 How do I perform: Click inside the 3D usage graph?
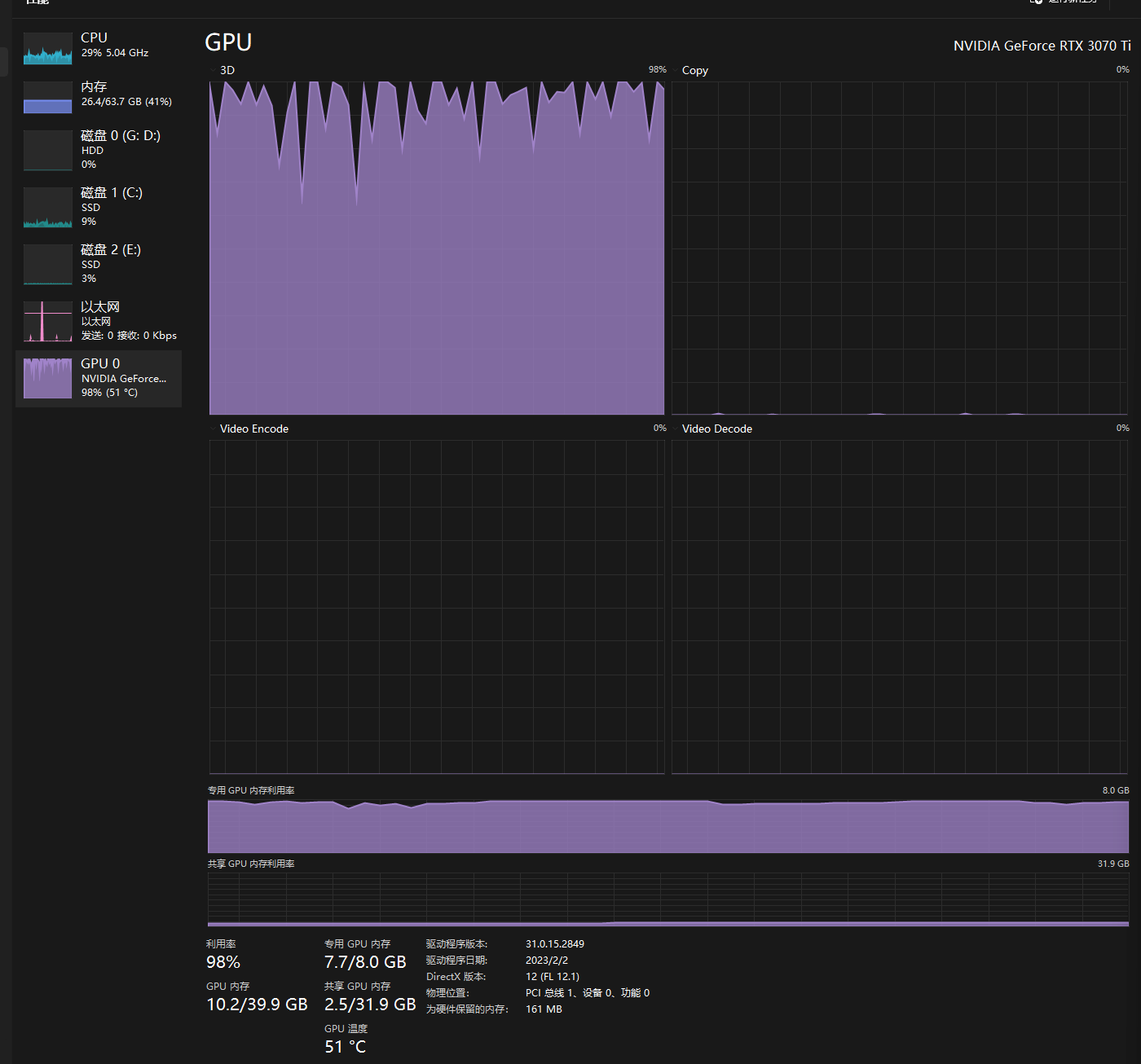[437, 248]
